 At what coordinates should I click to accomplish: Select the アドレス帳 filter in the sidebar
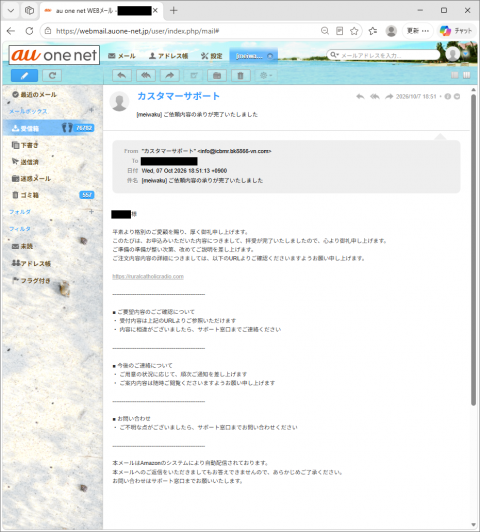click(x=31, y=263)
